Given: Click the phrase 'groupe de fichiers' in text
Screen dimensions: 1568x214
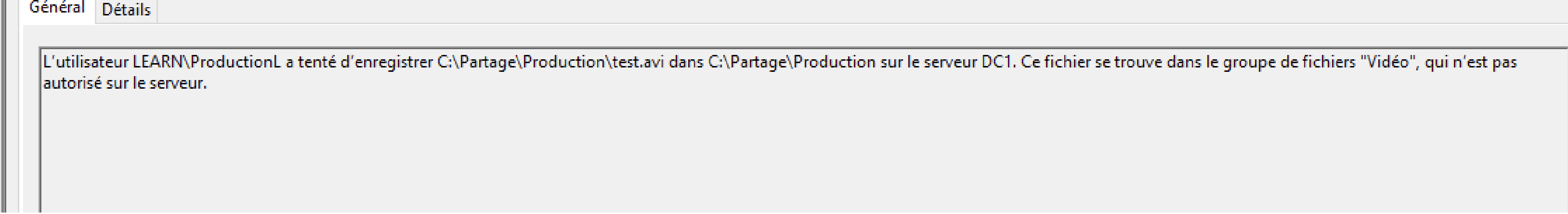Looking at the screenshot, I should point(1287,62).
